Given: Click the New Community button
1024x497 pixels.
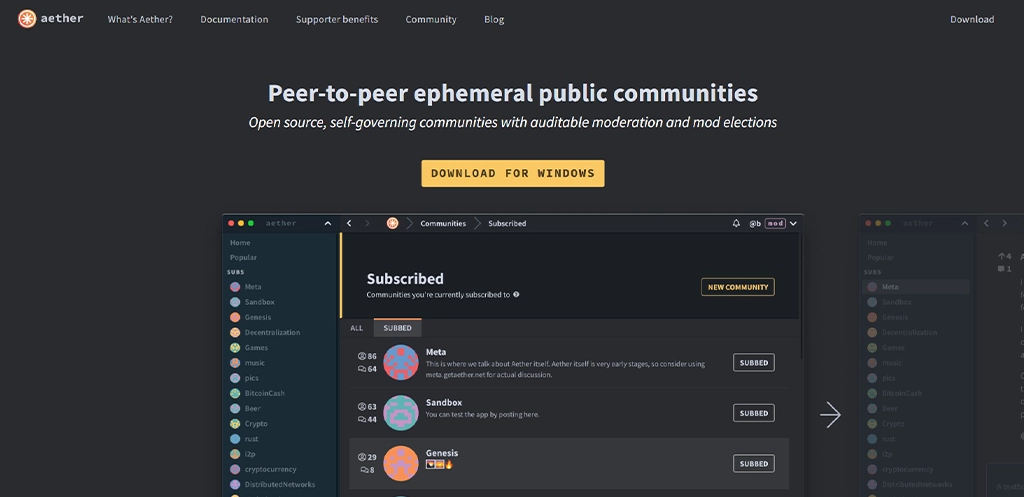Looking at the screenshot, I should coord(737,287).
